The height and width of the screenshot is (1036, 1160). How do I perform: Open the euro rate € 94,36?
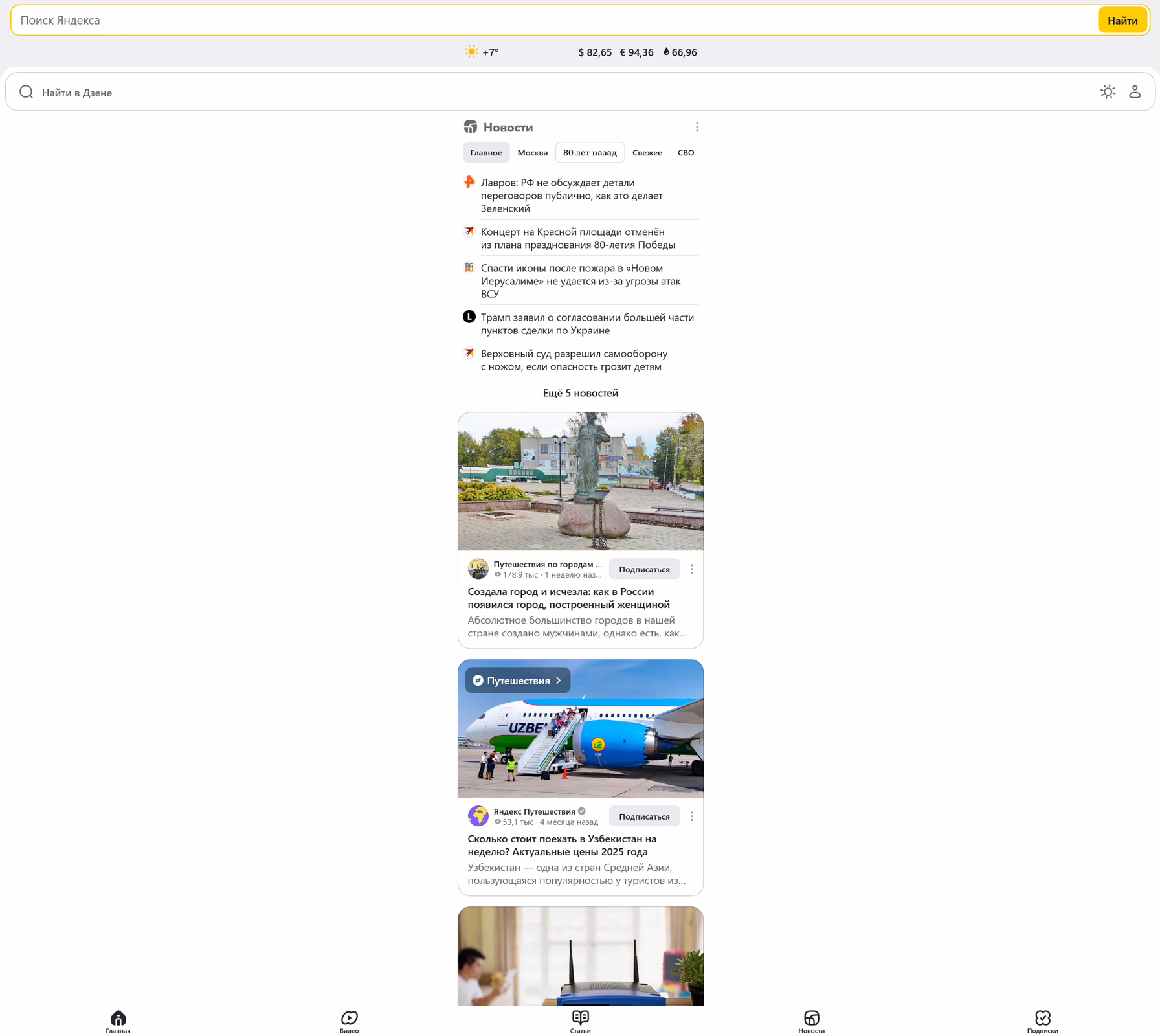pos(636,52)
